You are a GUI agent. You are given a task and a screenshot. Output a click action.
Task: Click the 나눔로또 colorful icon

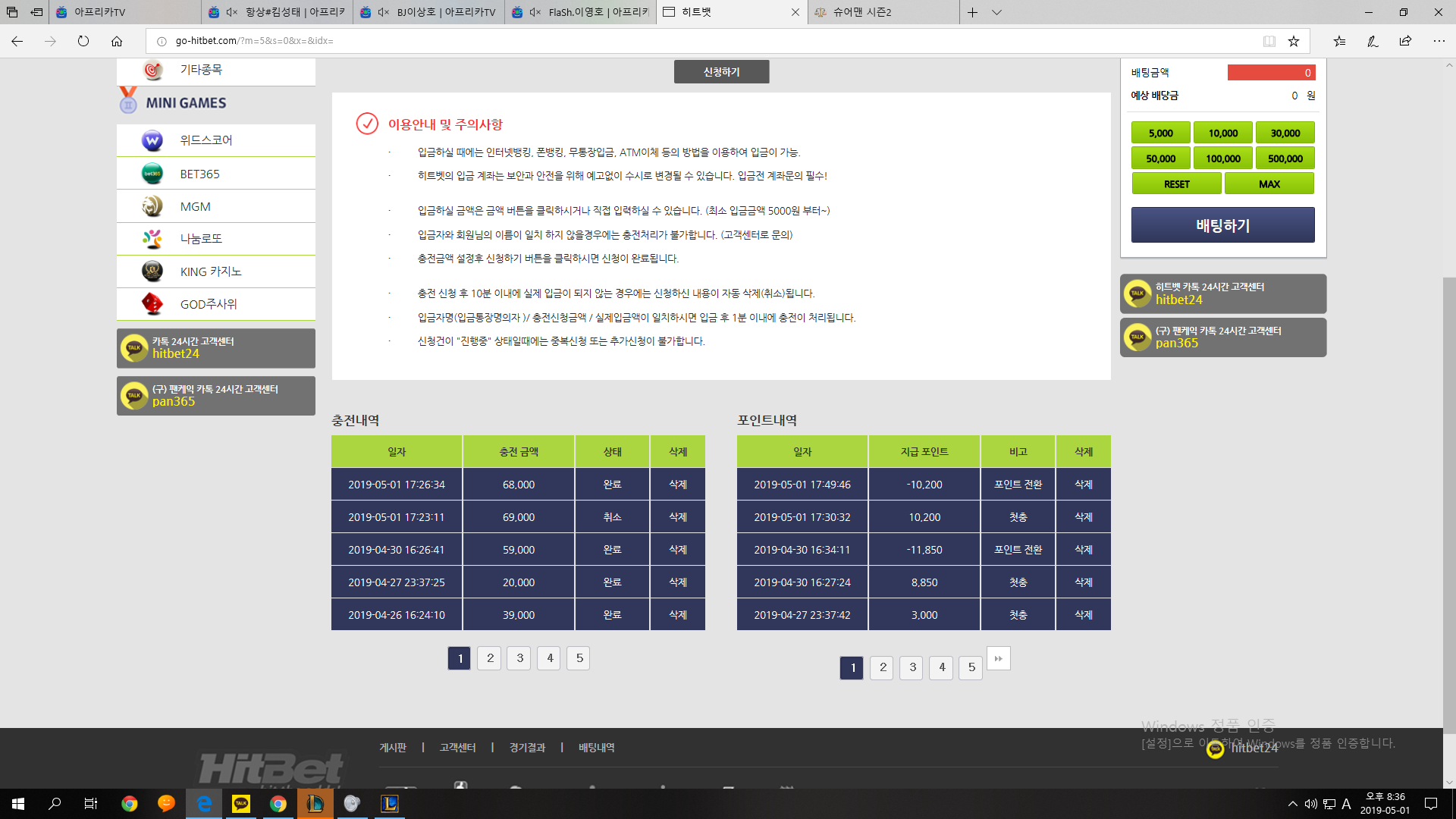[152, 239]
